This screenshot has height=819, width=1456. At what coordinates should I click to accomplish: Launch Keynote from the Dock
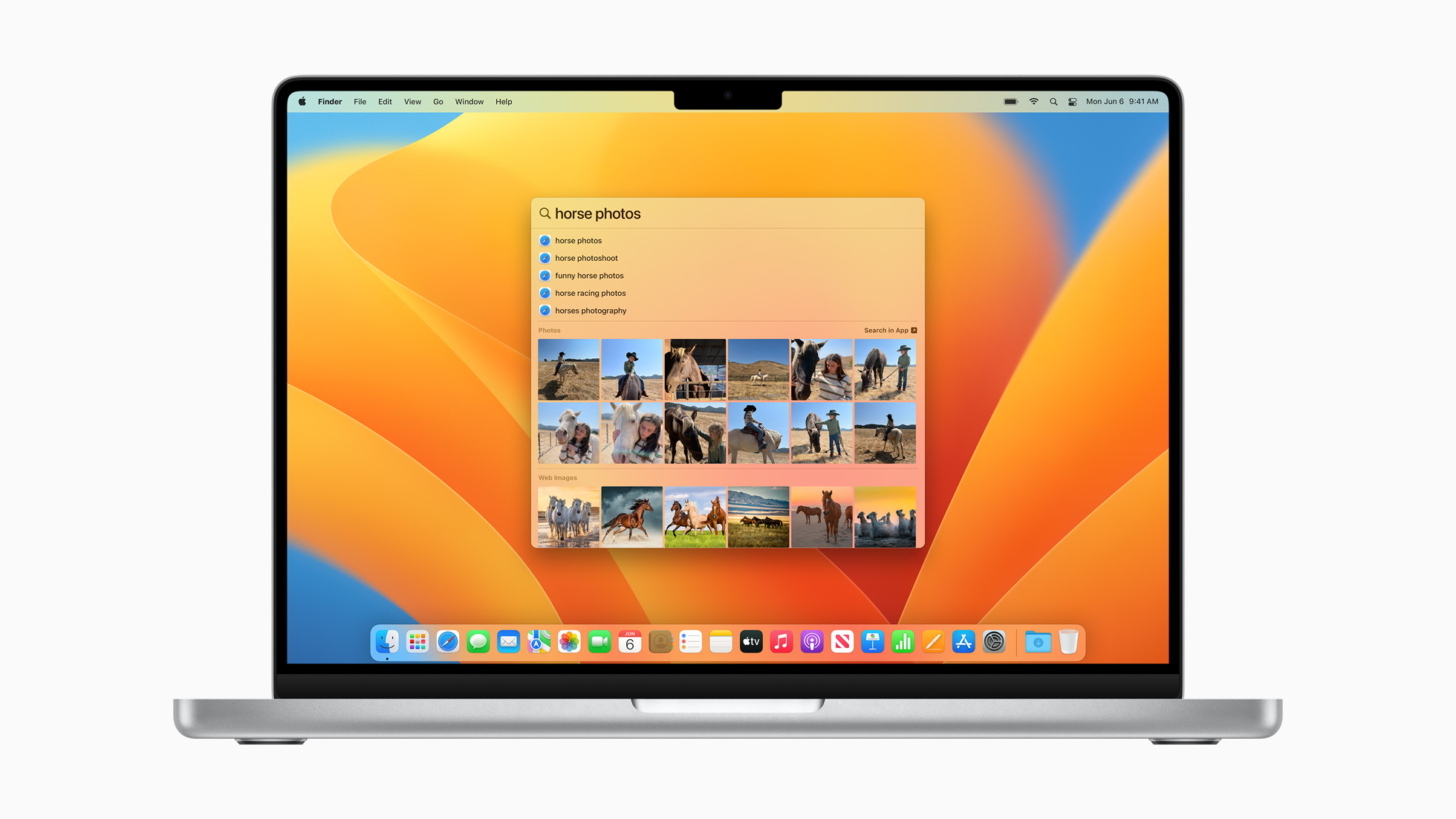872,641
